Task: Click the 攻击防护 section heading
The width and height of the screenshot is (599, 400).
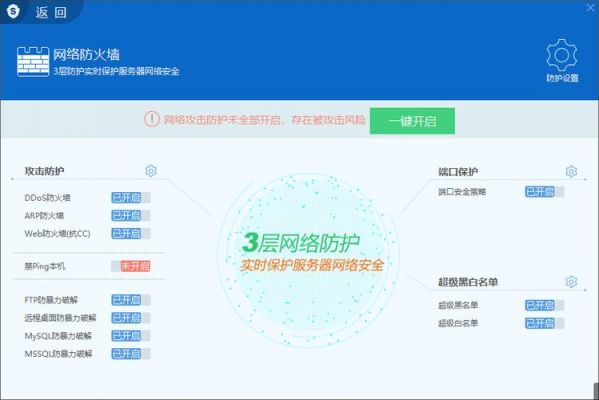Action: (44, 171)
